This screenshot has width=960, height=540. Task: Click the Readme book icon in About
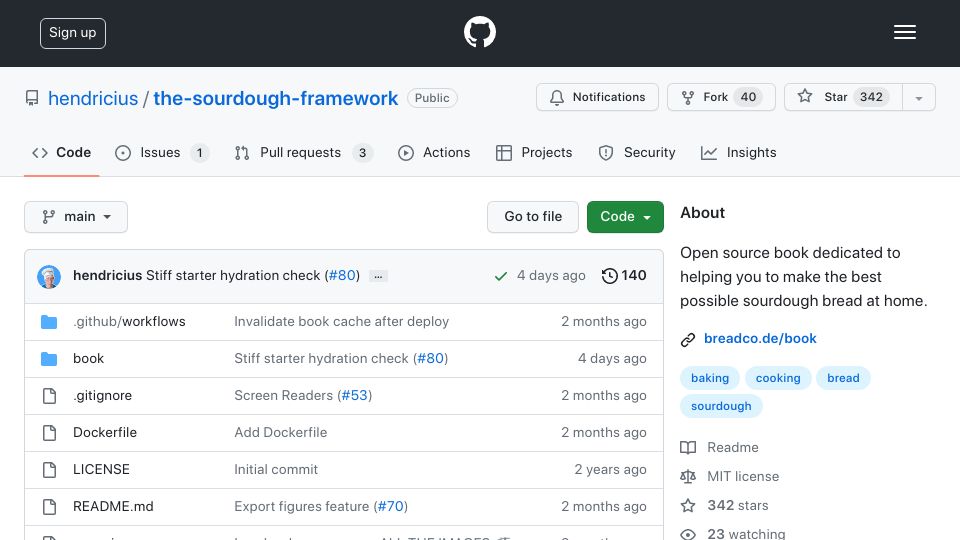click(688, 448)
